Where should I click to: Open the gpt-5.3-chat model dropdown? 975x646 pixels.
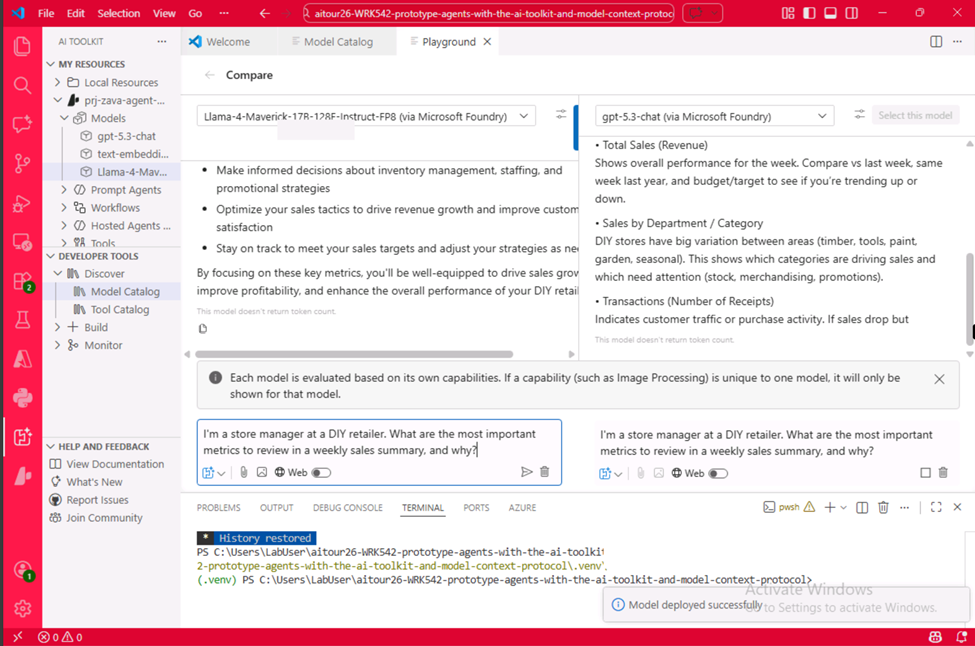pos(714,116)
